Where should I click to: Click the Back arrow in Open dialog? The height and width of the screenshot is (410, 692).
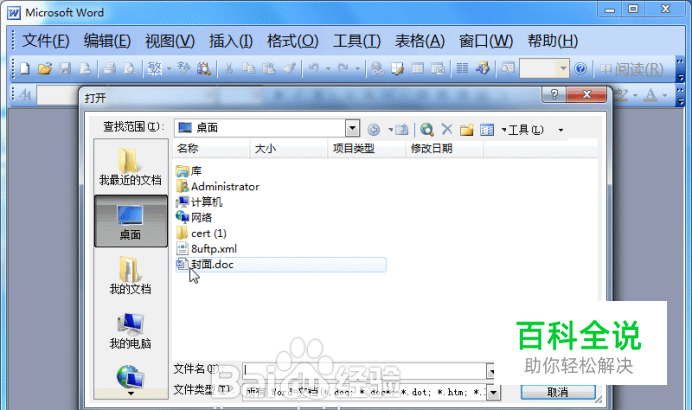click(x=374, y=130)
